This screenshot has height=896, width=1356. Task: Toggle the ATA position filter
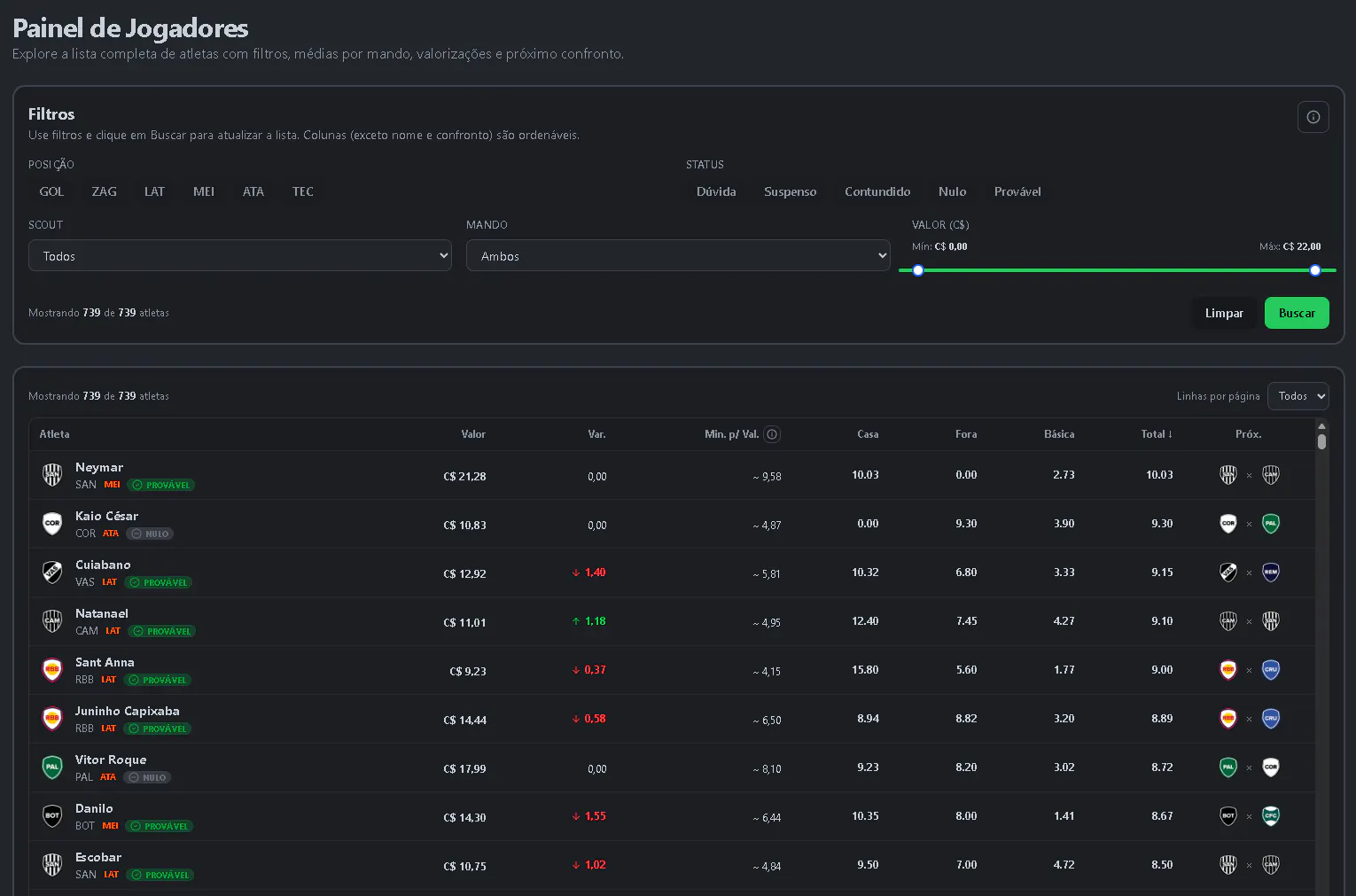[253, 191]
